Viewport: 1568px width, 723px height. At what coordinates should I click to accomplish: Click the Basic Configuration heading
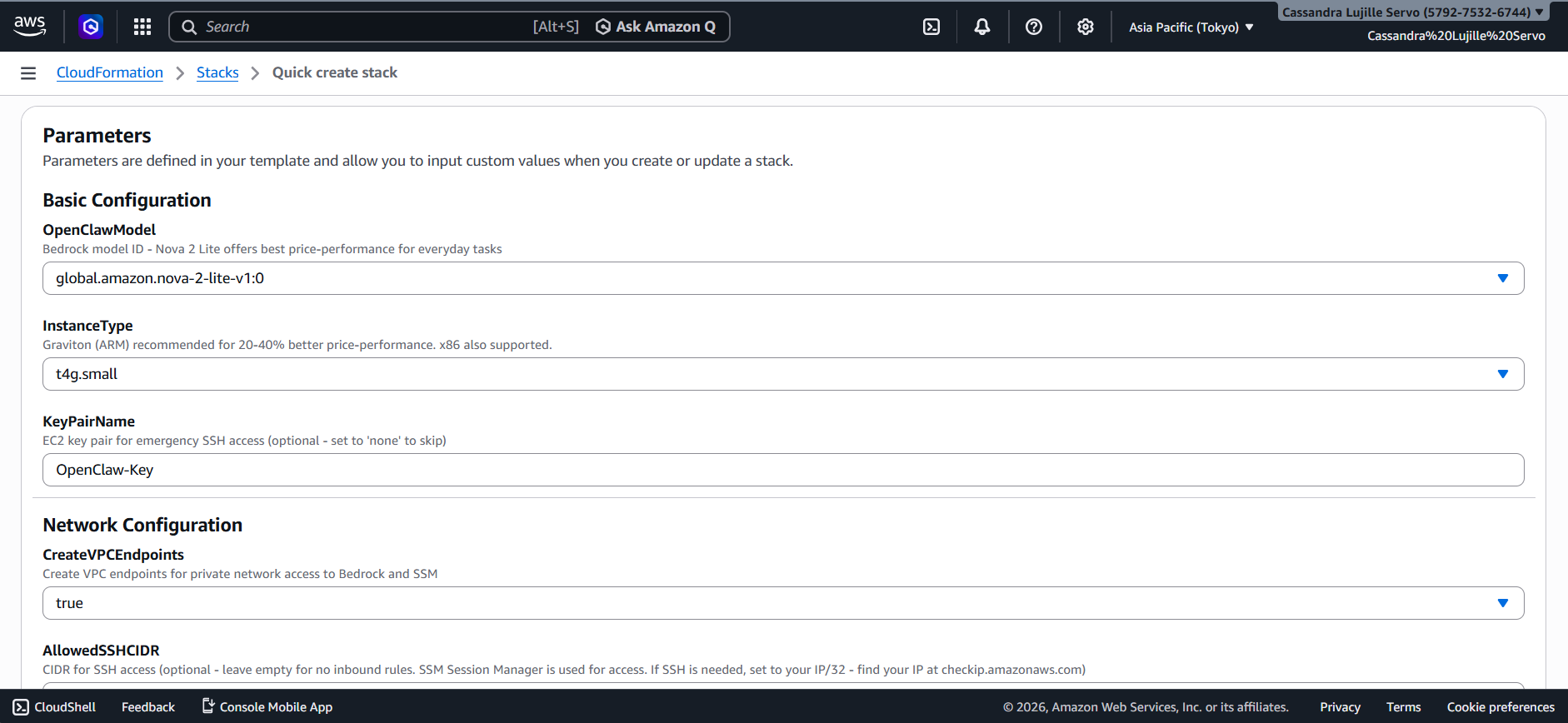tap(127, 200)
